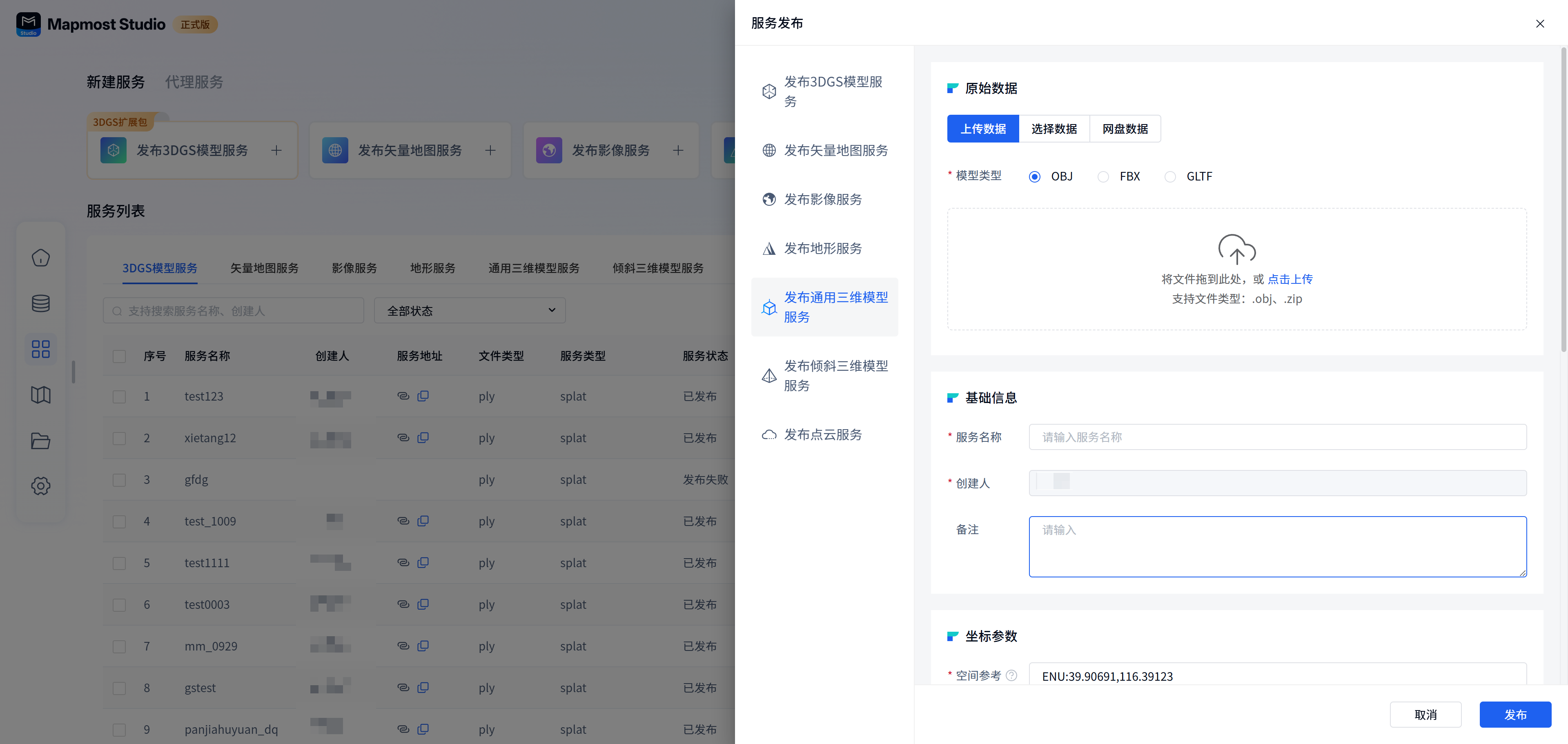This screenshot has height=744, width=1568.
Task: Click the home icon in left sidebar
Action: coord(40,258)
